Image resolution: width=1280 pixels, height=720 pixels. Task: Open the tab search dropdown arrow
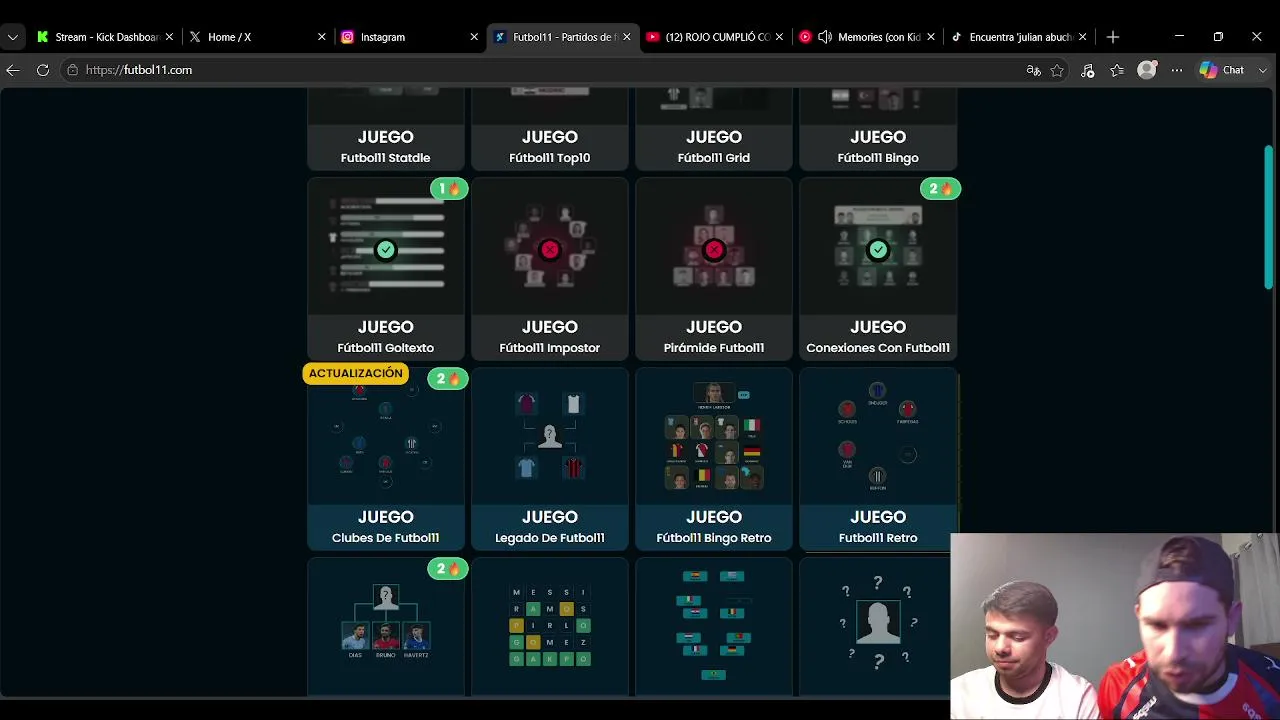pyautogui.click(x=12, y=37)
